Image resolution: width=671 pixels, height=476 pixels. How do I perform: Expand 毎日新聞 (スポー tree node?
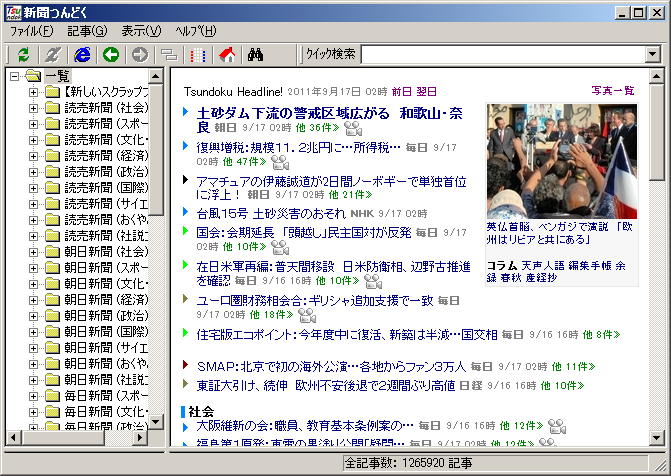tap(33, 396)
